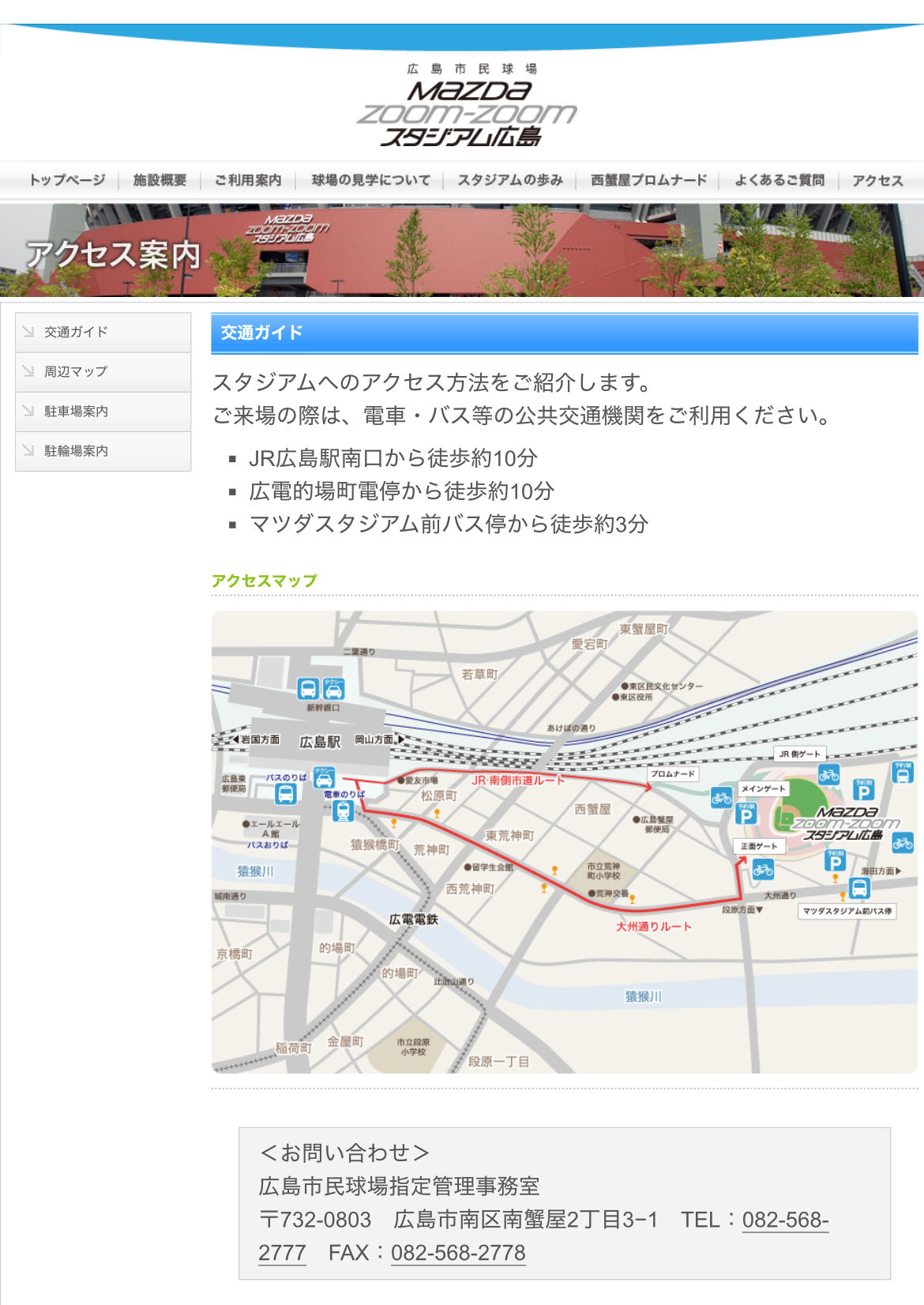Click the bus icon at マツダスタジアム前バス停

click(859, 888)
